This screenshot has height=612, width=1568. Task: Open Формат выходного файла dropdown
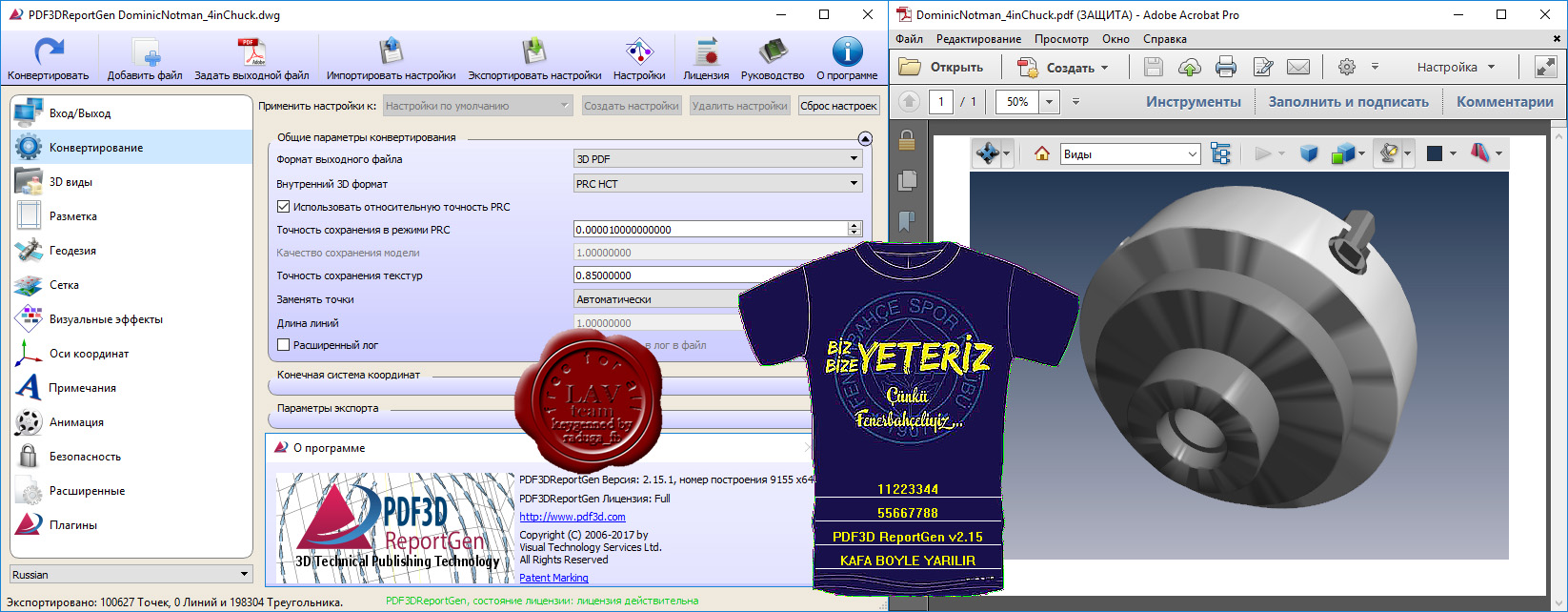tap(718, 158)
